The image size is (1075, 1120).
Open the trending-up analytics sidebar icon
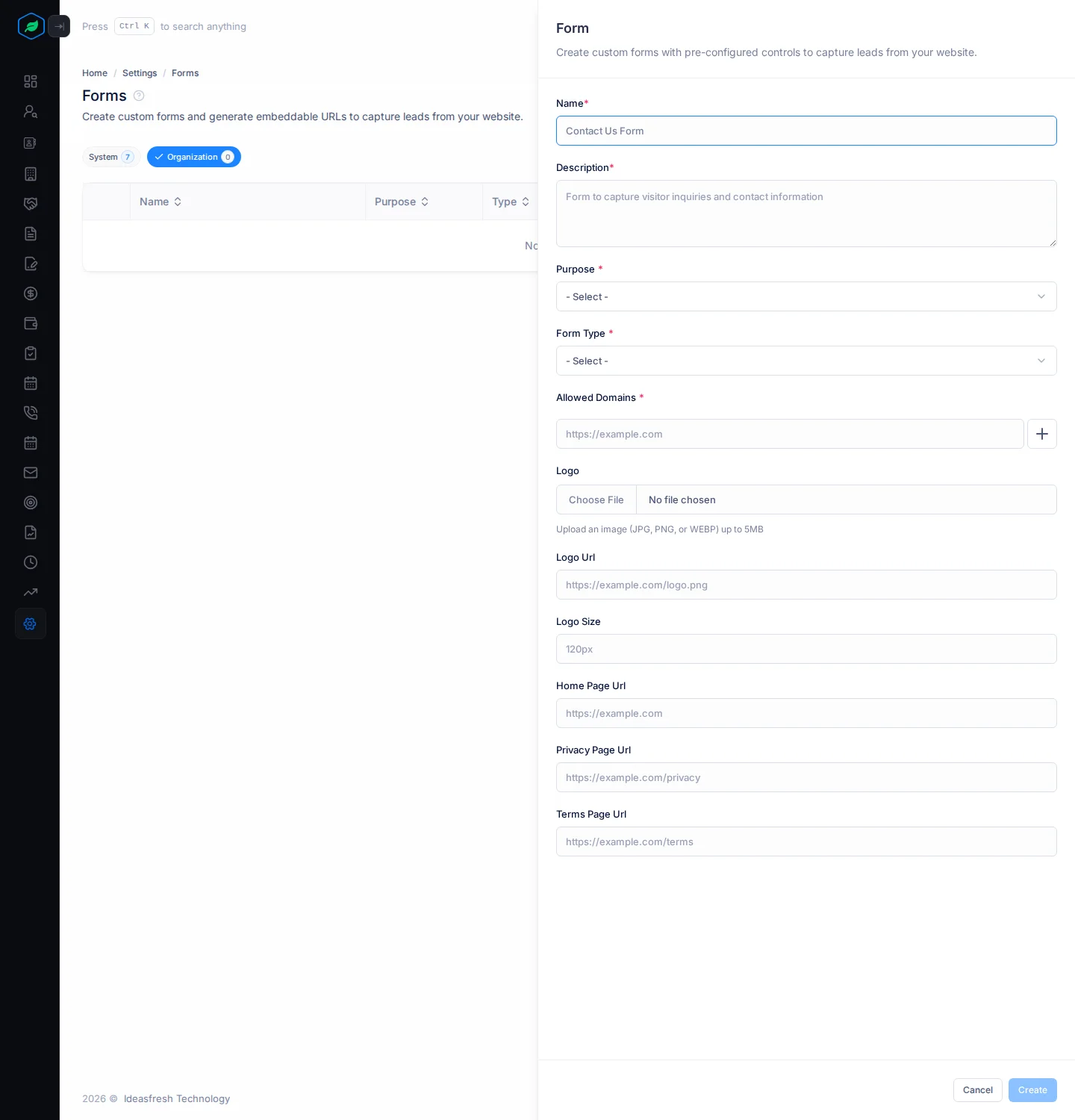coord(31,592)
